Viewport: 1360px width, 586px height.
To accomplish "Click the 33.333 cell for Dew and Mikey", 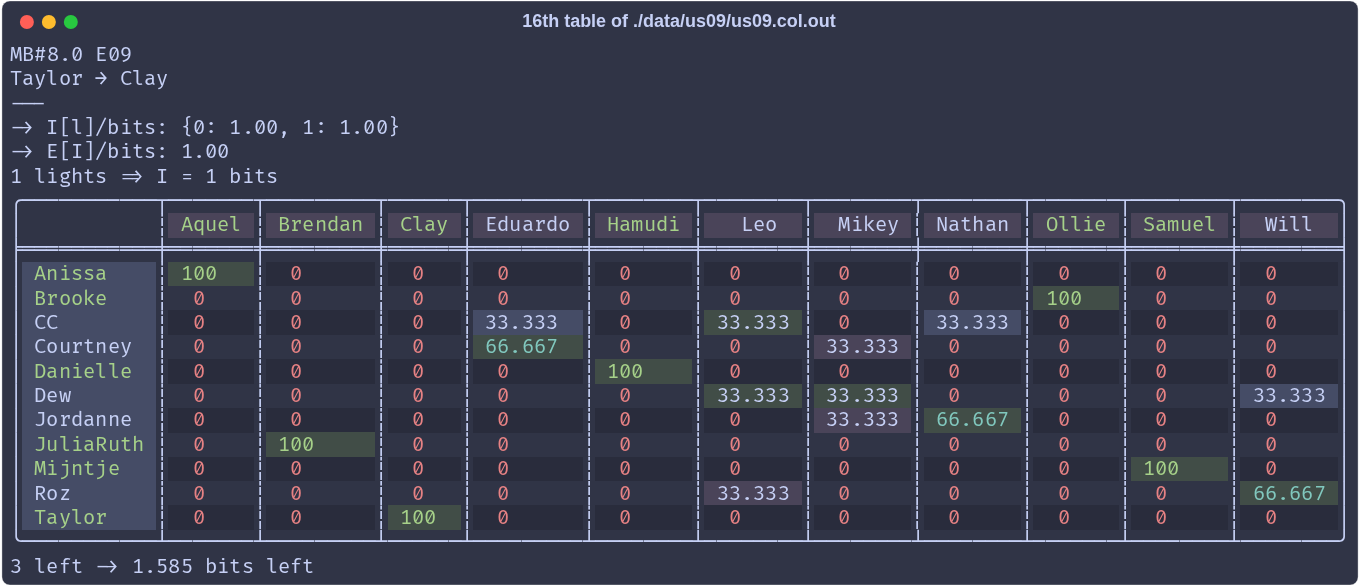I will click(862, 395).
